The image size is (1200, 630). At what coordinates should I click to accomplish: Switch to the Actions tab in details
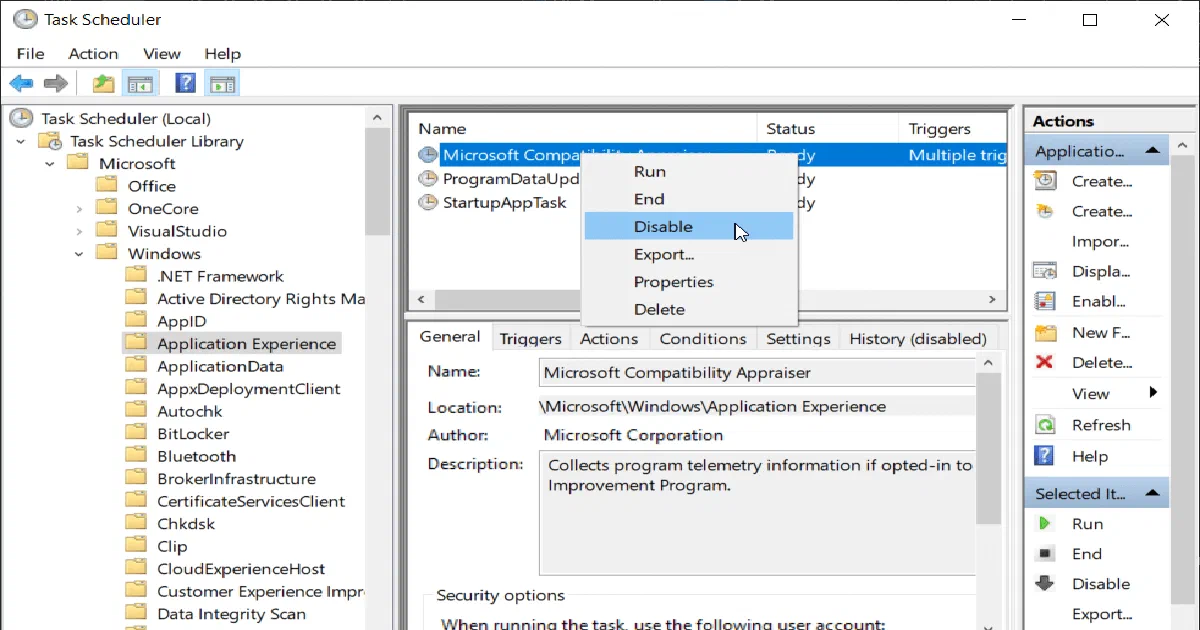[x=609, y=339]
